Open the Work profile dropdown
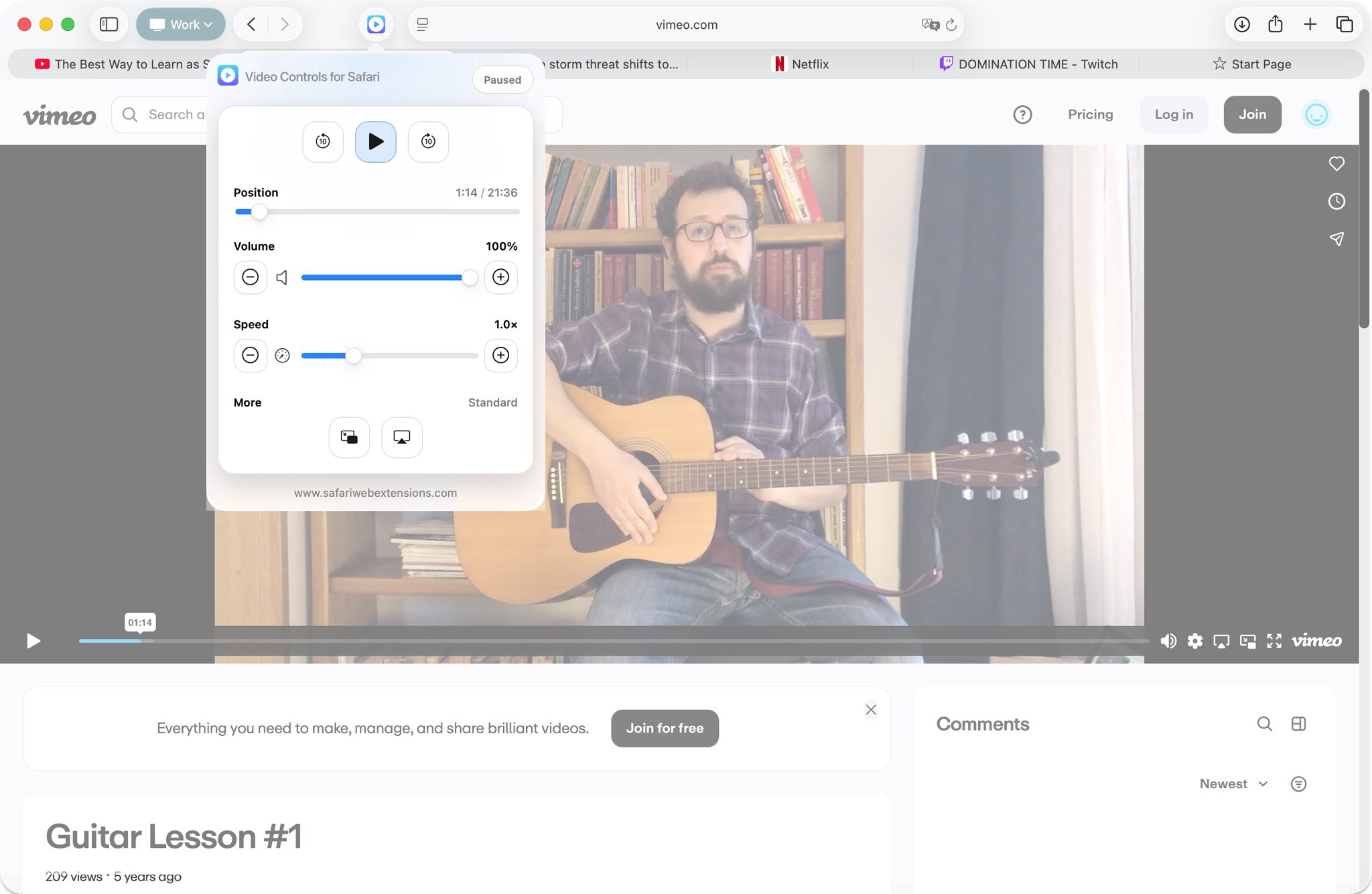 181,25
